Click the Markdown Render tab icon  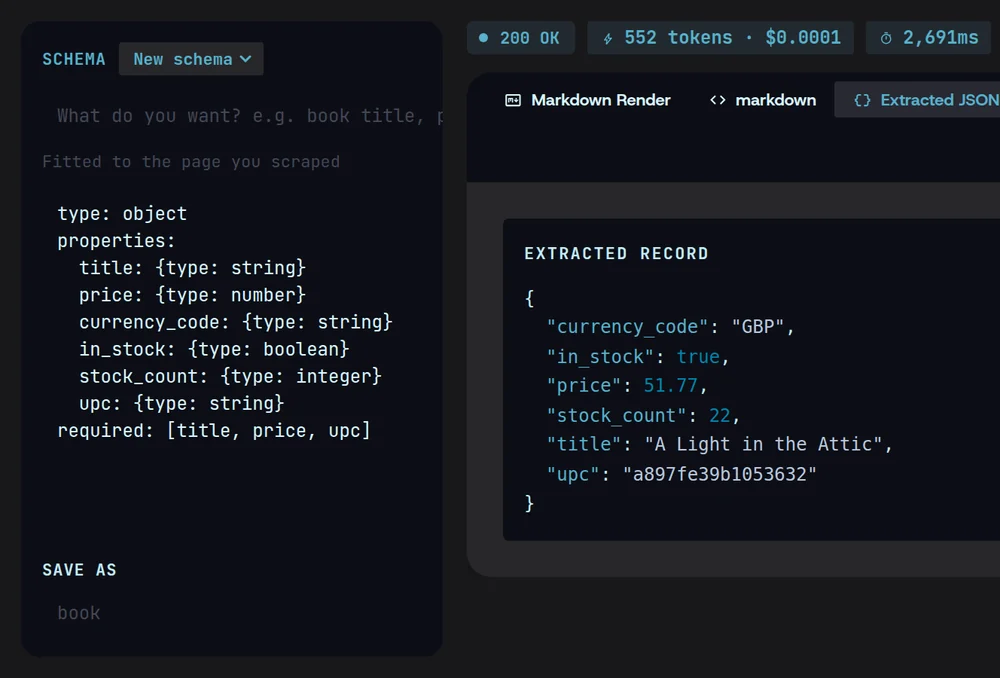(513, 100)
